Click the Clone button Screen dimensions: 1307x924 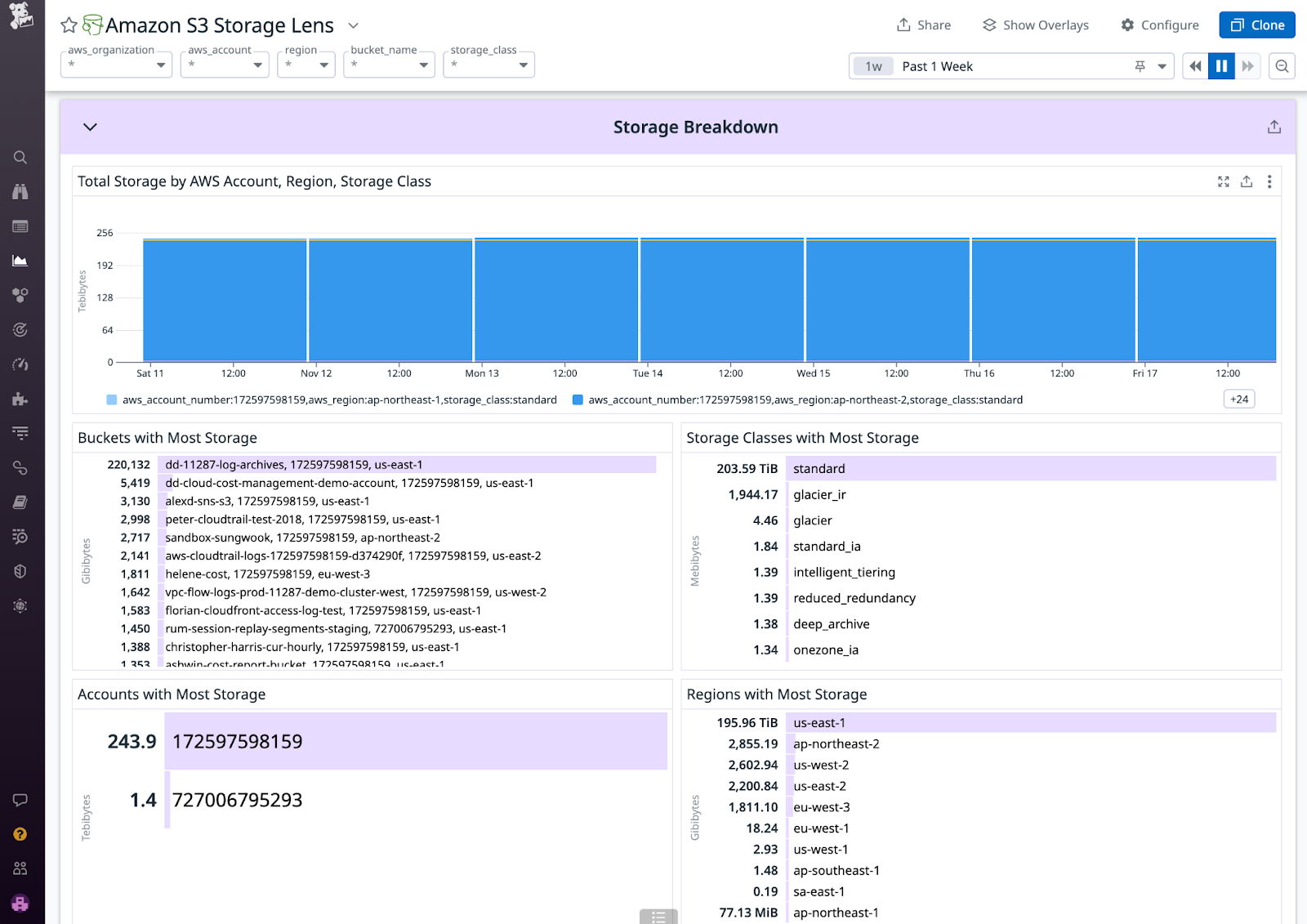pyautogui.click(x=1256, y=25)
